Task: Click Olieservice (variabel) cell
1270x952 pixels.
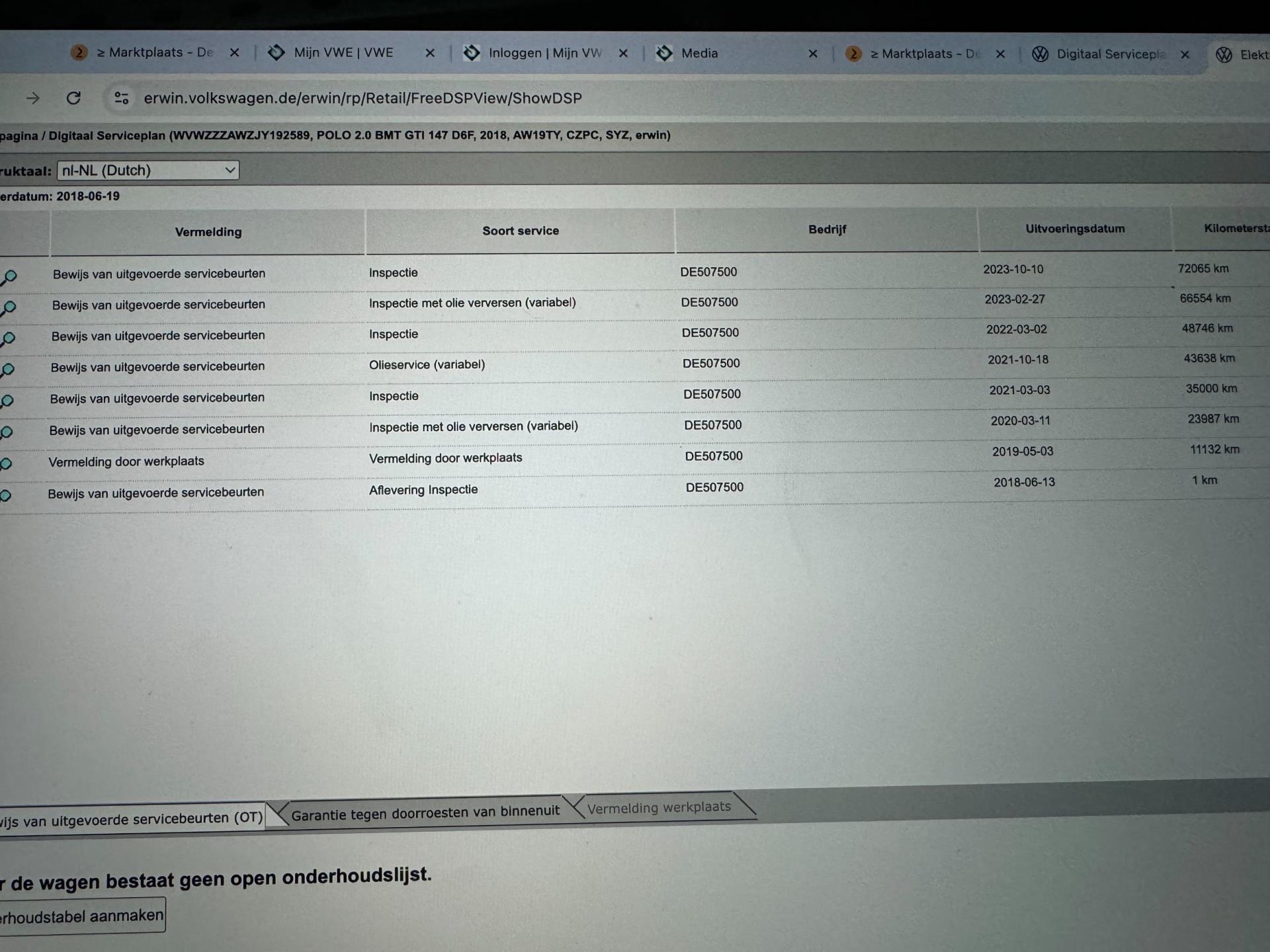Action: [x=427, y=365]
